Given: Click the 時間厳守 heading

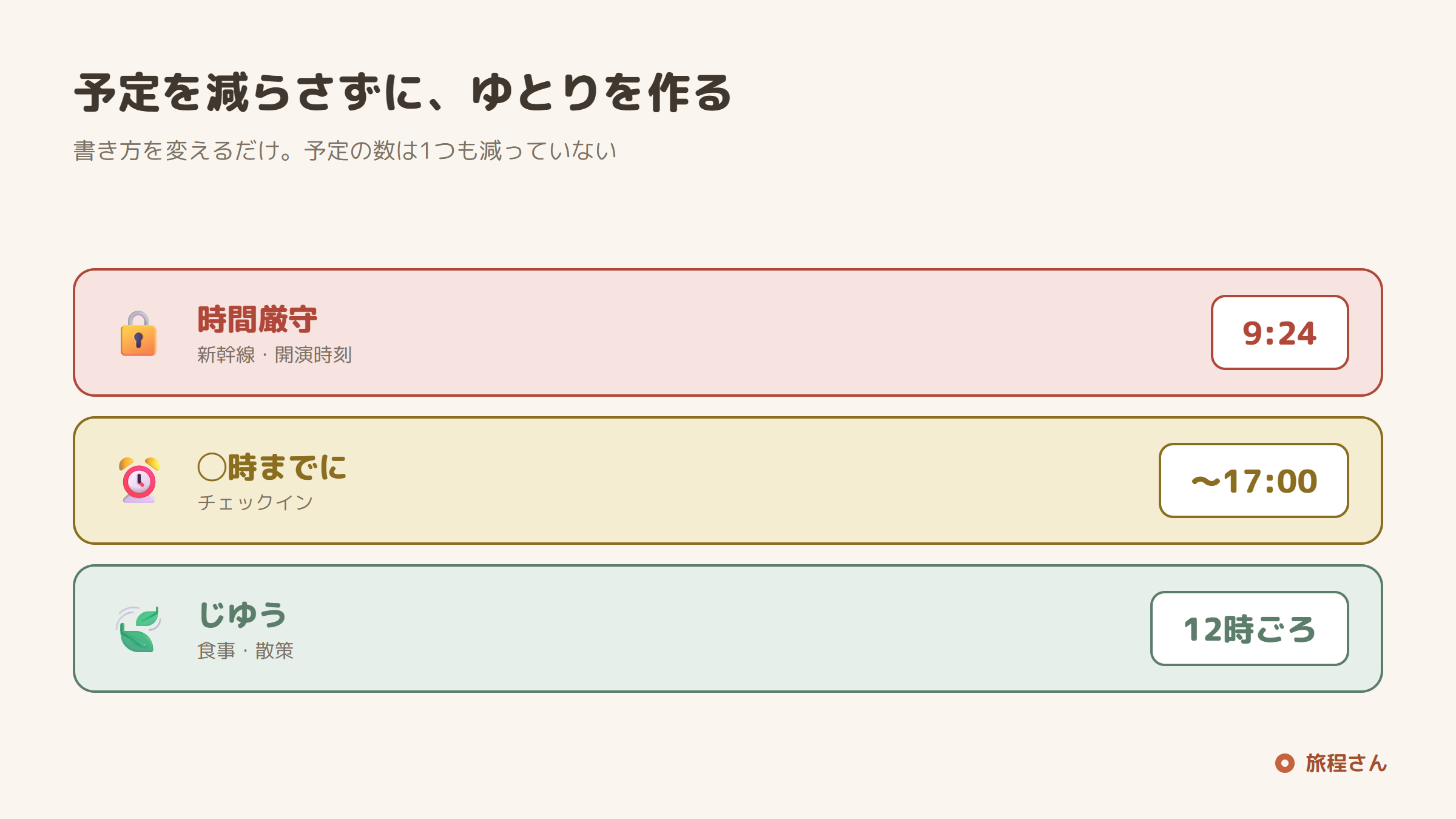Looking at the screenshot, I should [x=257, y=320].
